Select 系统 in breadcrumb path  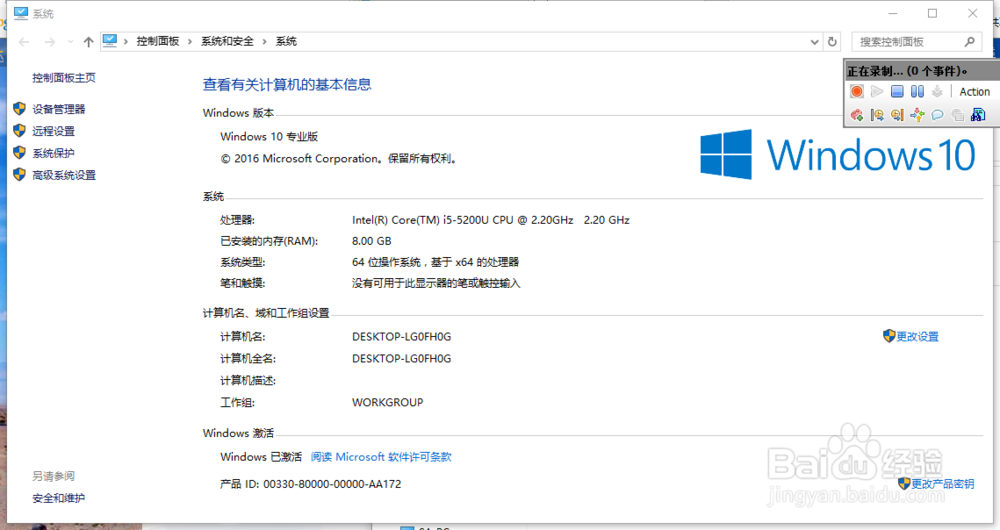[286, 41]
